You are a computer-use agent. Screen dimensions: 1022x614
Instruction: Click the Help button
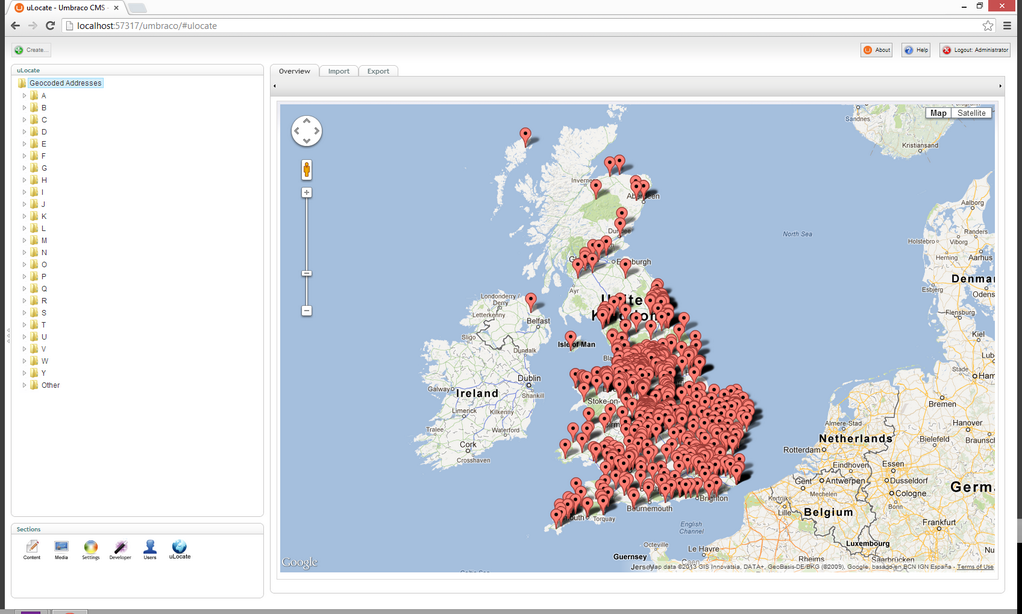pos(916,50)
